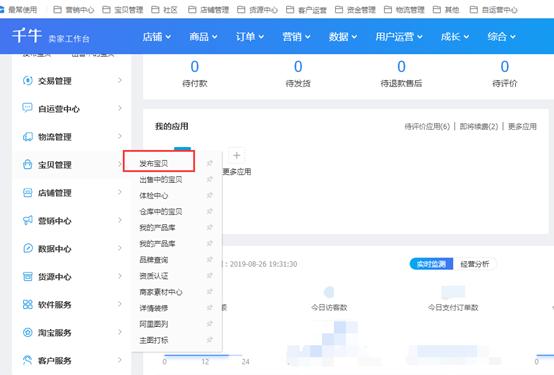Click the 交易管理 sidebar icon
Image resolution: width=554 pixels, height=375 pixels.
pyautogui.click(x=28, y=81)
